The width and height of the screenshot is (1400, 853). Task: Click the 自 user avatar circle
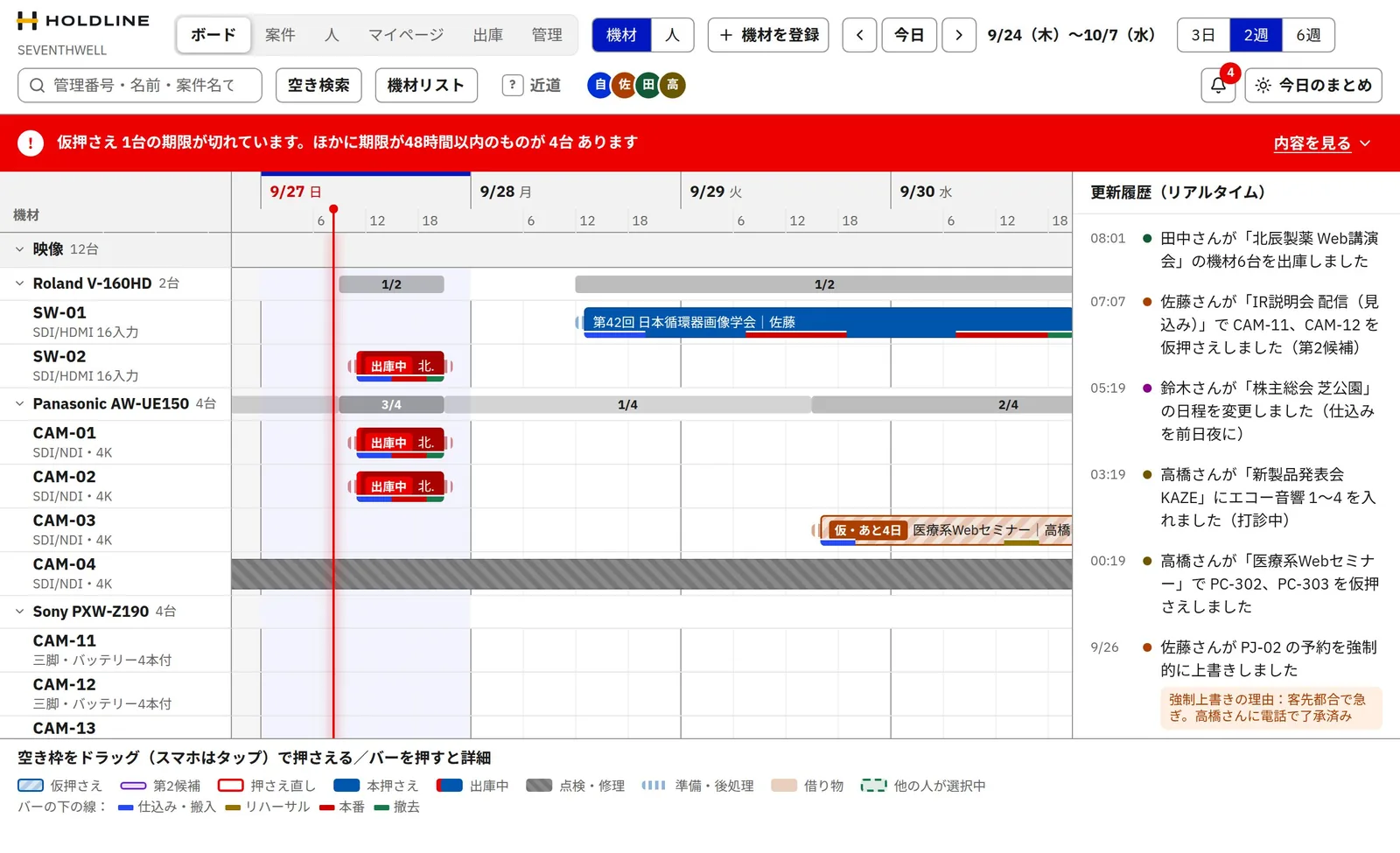tap(600, 85)
